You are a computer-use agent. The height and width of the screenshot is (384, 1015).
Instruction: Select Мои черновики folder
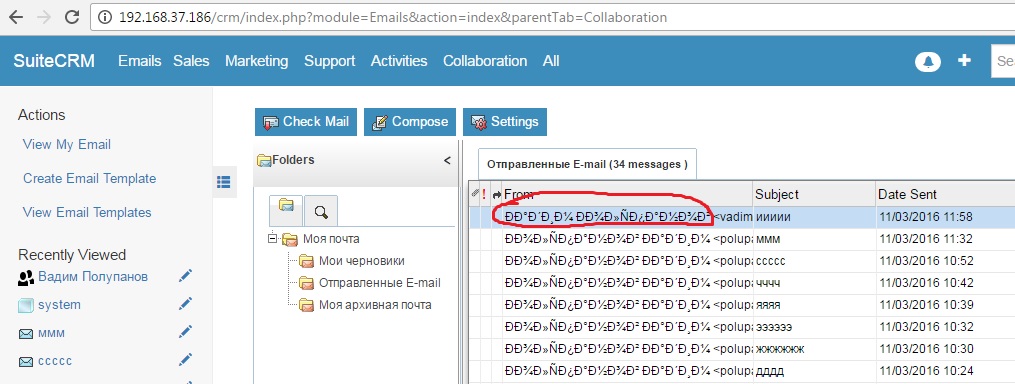tap(361, 261)
